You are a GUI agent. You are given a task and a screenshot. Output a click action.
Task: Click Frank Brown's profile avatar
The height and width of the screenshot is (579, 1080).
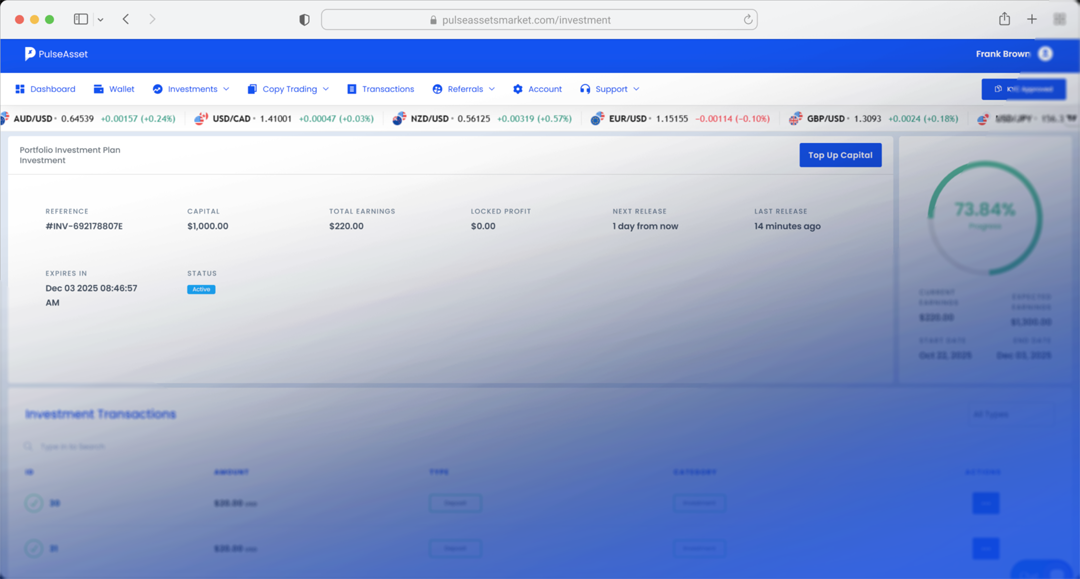point(1044,54)
